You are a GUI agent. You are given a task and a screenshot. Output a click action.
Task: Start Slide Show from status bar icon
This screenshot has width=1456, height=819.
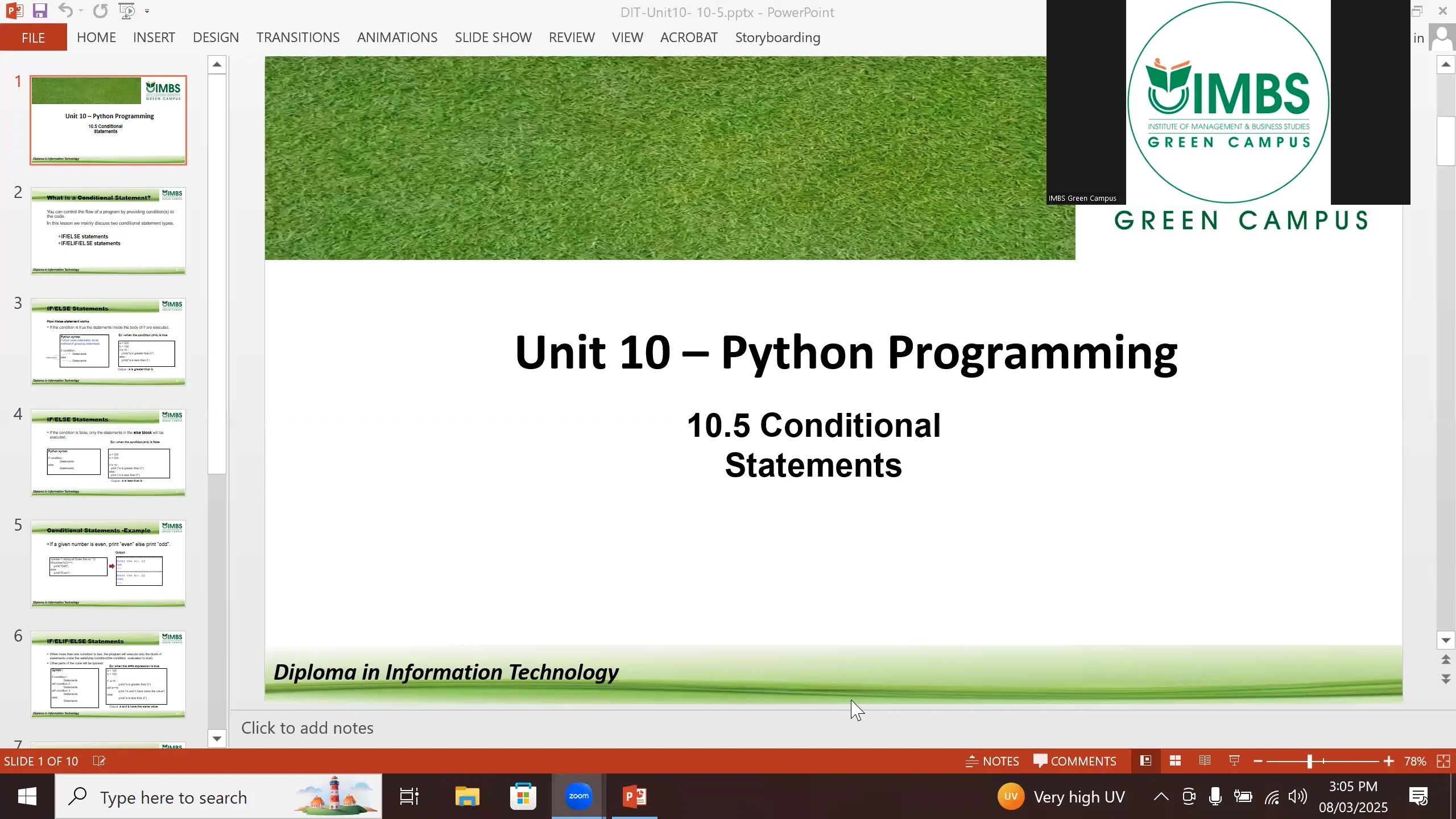pos(1234,761)
